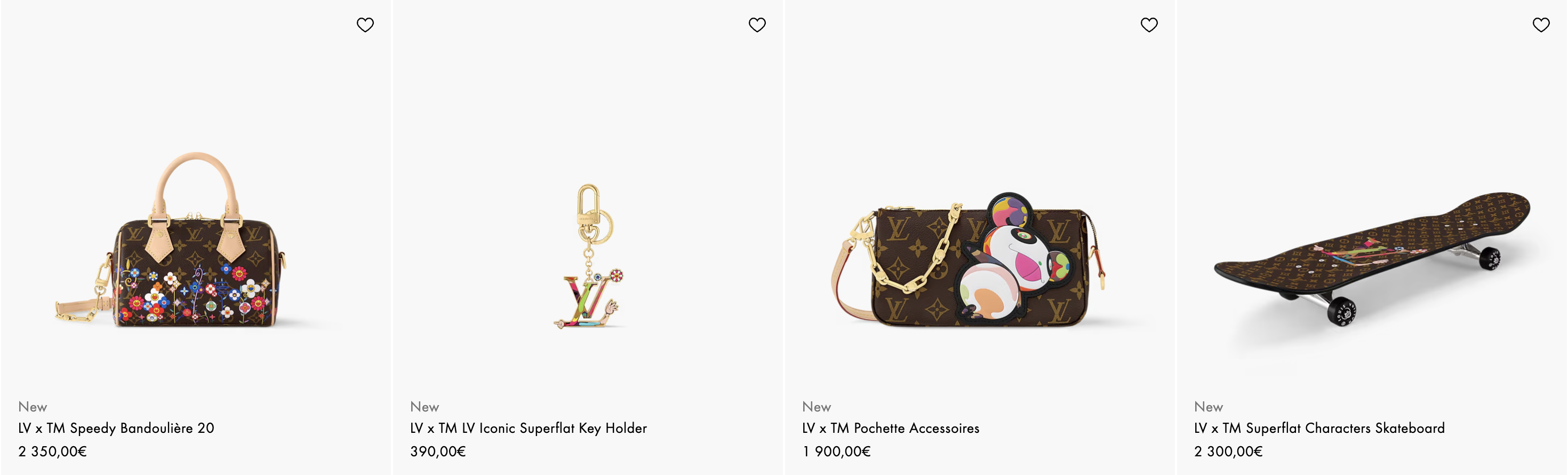Select the 2 350,00€ price label
This screenshot has height=475, width=1568.
point(52,452)
